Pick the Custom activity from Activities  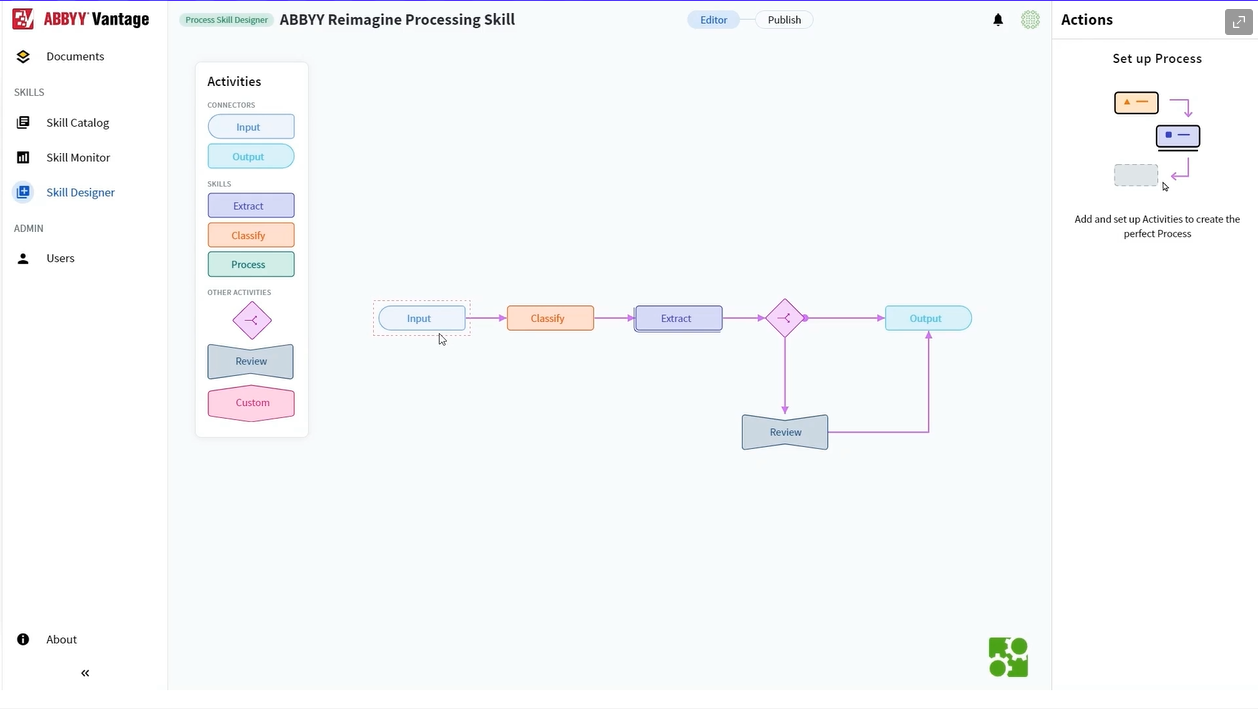tap(251, 403)
